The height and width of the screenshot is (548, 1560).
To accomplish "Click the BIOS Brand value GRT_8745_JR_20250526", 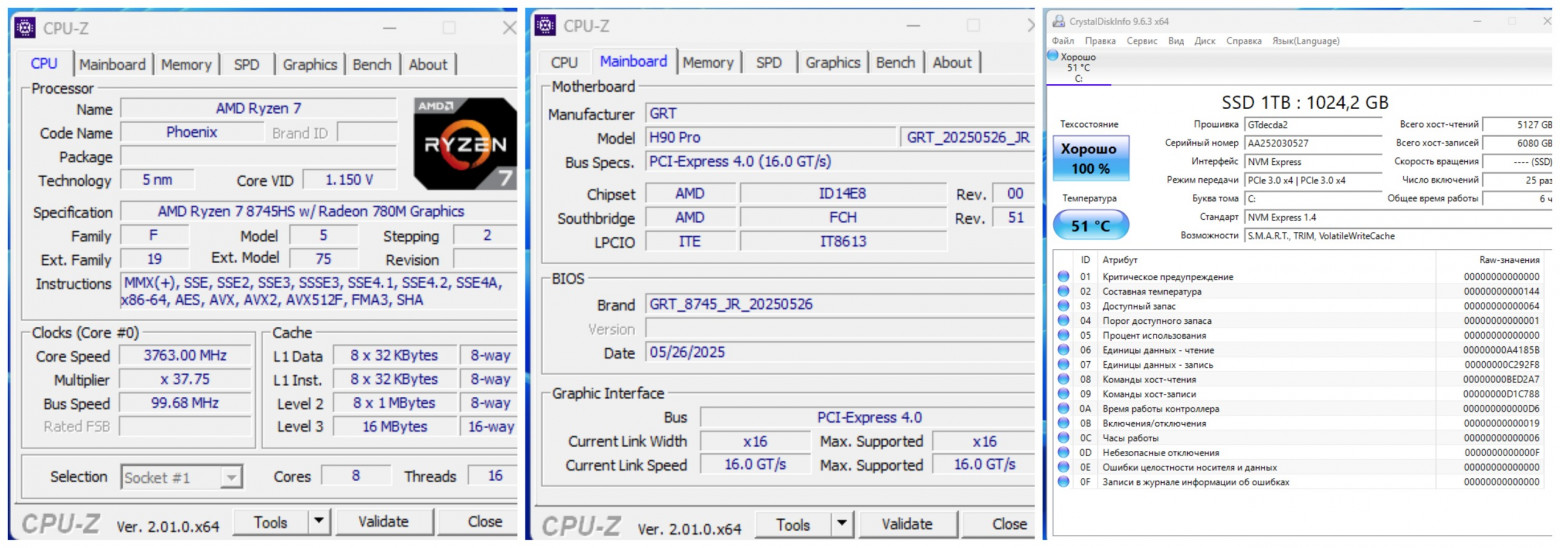I will (838, 305).
